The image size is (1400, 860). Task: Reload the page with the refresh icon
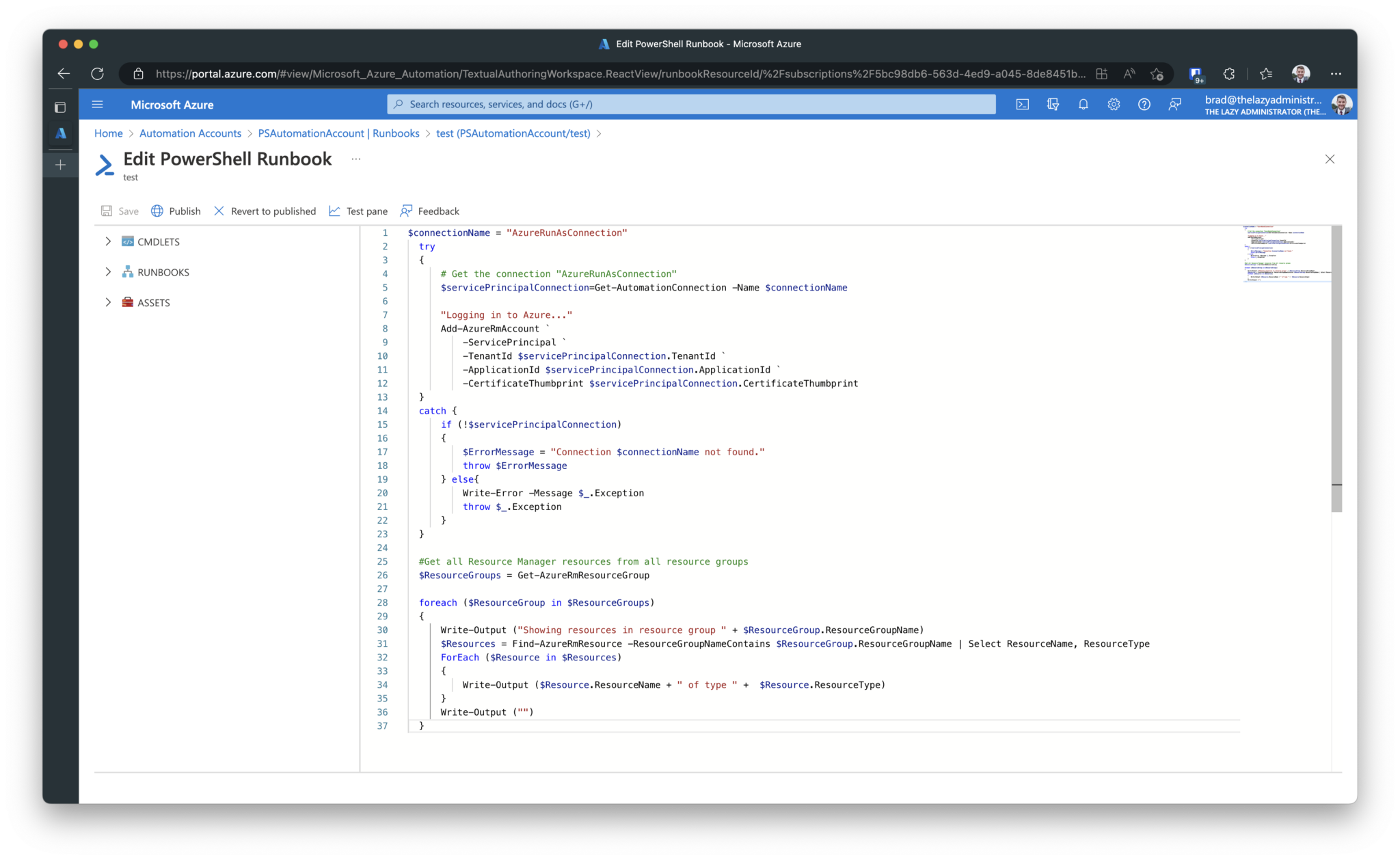(97, 74)
